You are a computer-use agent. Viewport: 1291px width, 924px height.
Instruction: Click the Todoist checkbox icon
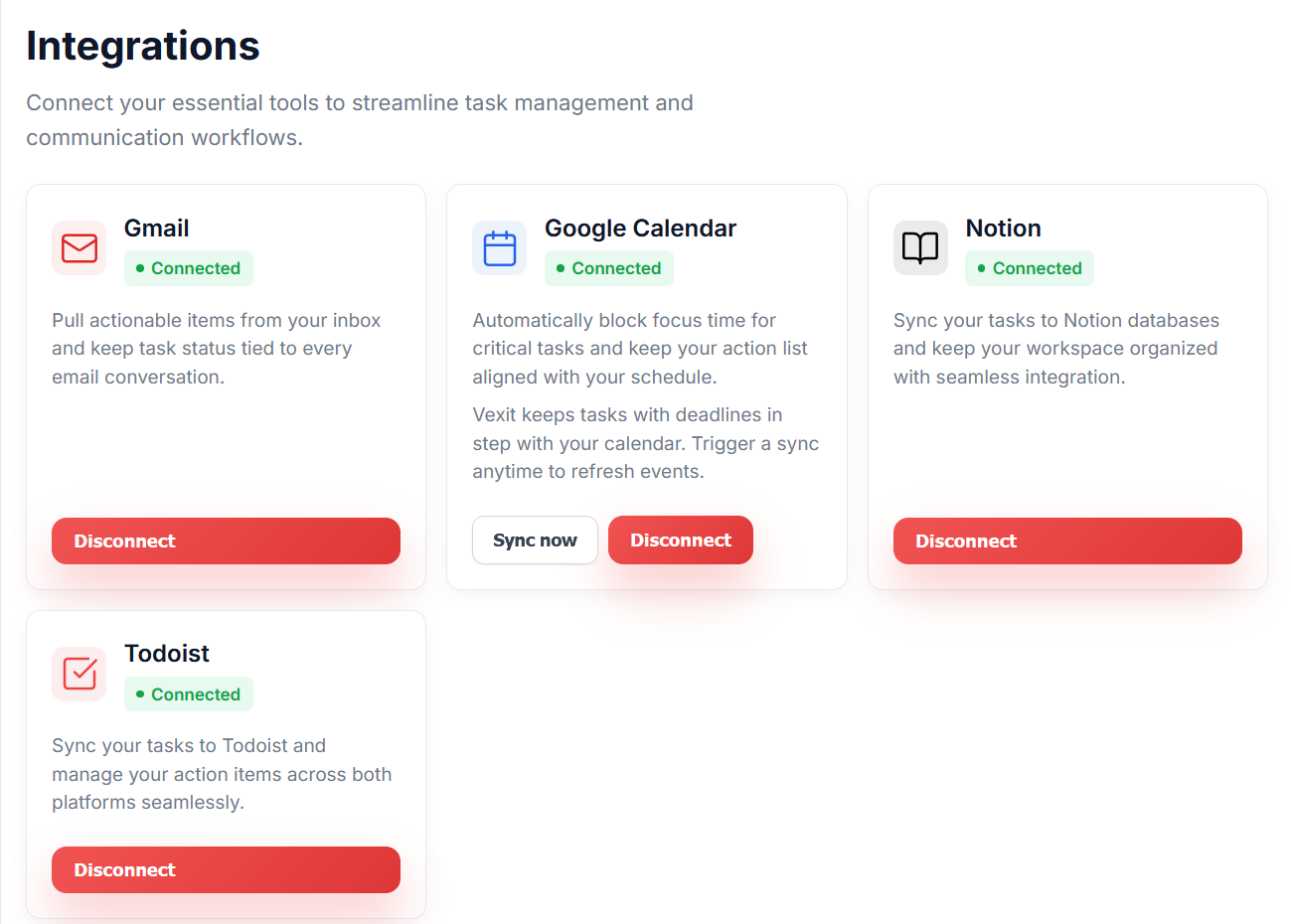79,673
